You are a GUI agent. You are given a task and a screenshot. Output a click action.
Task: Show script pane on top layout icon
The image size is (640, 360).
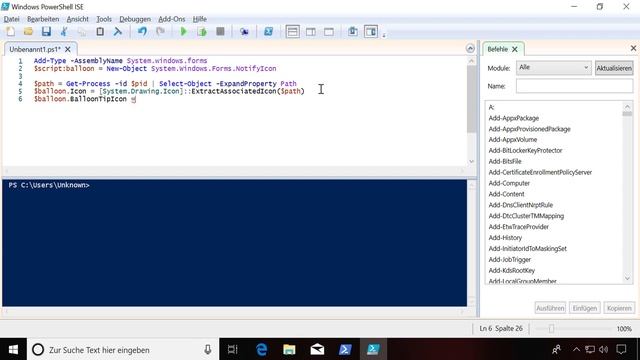[x=293, y=31]
